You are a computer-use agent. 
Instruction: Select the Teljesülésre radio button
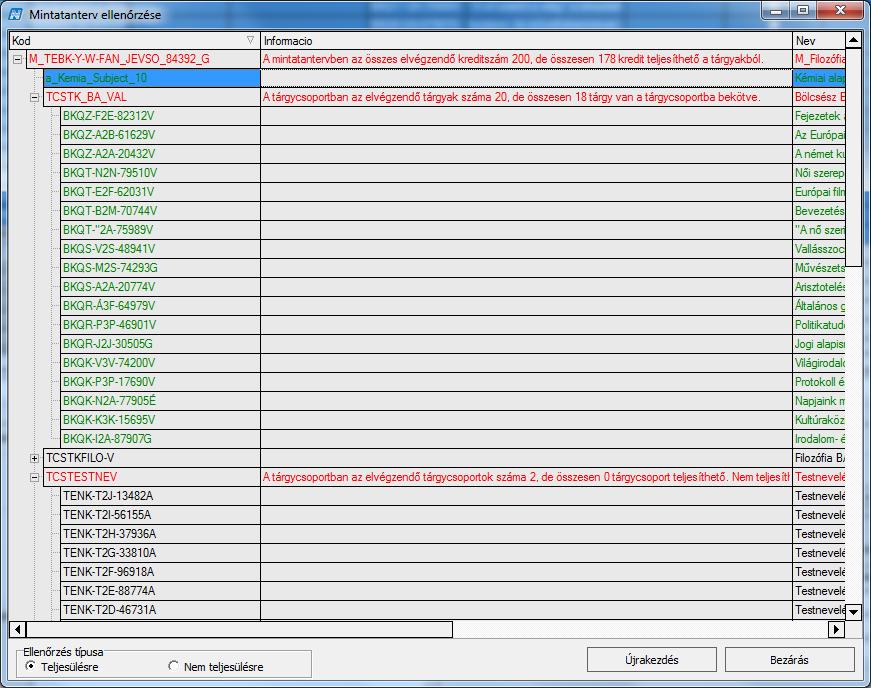(30, 666)
